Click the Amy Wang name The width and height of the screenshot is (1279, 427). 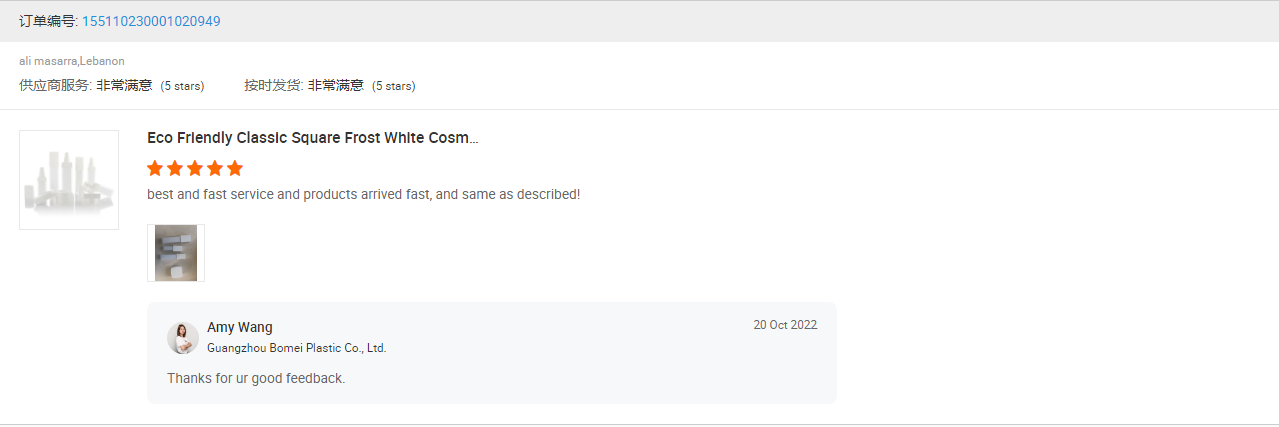pyautogui.click(x=240, y=327)
